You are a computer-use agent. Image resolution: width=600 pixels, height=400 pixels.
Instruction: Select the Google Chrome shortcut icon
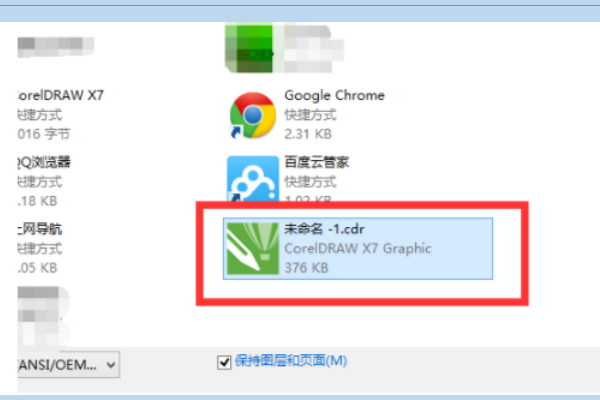[x=253, y=115]
